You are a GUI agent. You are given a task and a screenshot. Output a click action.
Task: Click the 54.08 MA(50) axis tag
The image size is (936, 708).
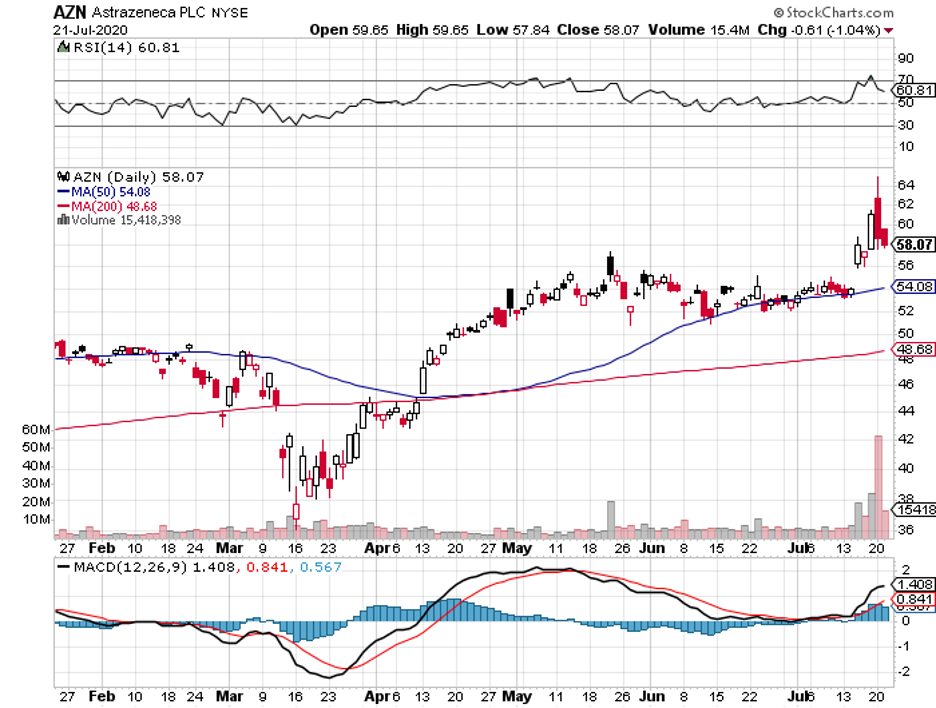[913, 287]
